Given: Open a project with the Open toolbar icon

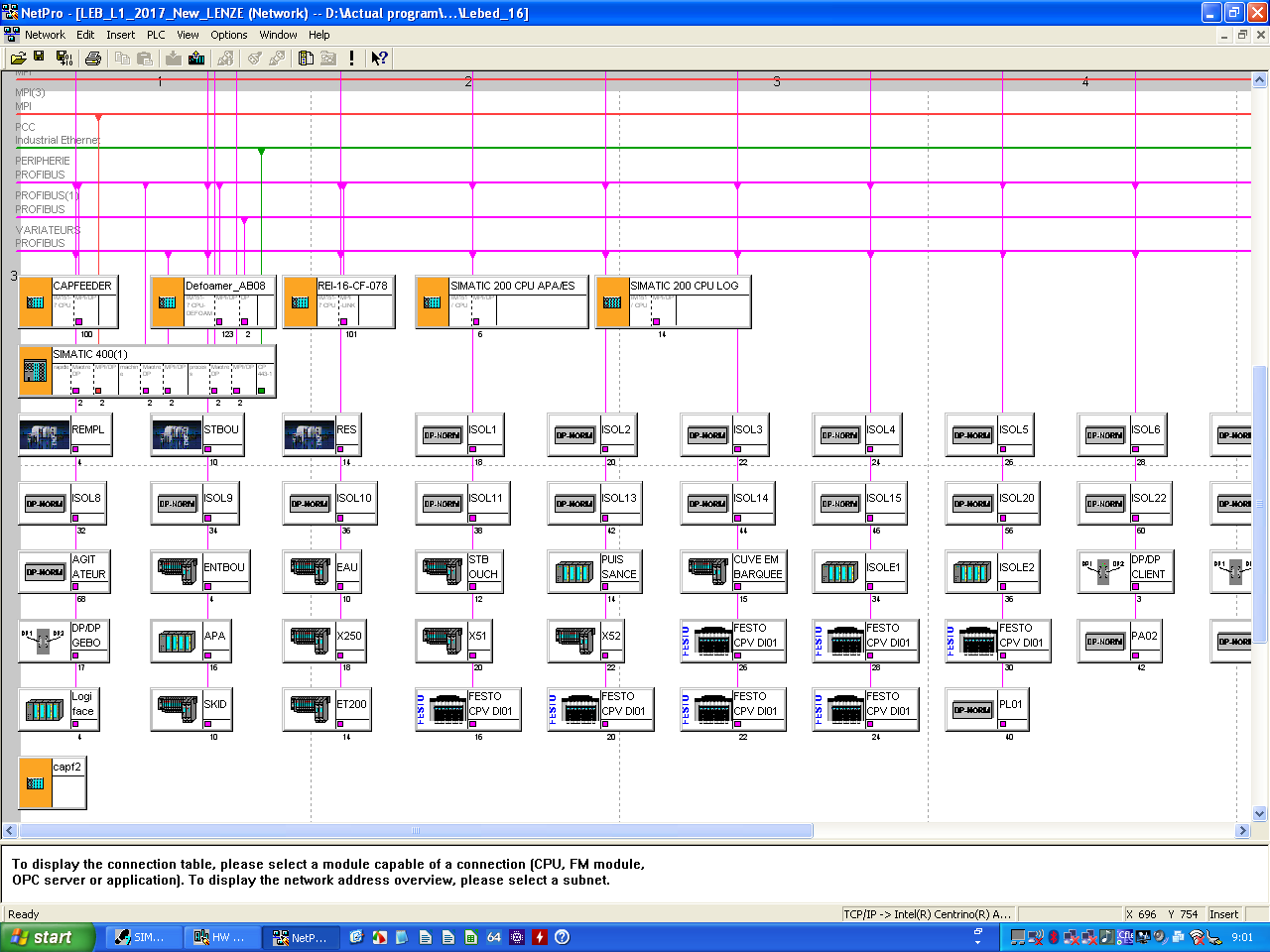Looking at the screenshot, I should (x=18, y=59).
